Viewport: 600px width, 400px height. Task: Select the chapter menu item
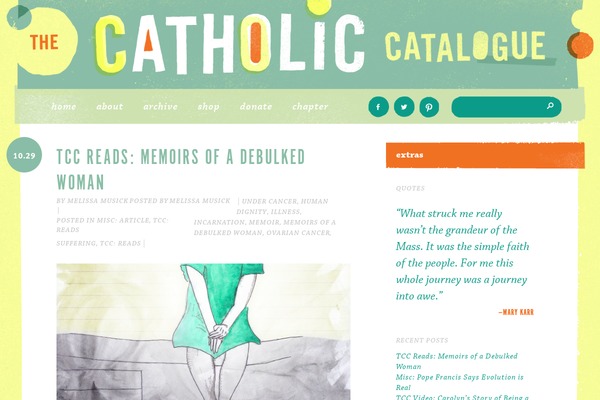click(x=310, y=107)
